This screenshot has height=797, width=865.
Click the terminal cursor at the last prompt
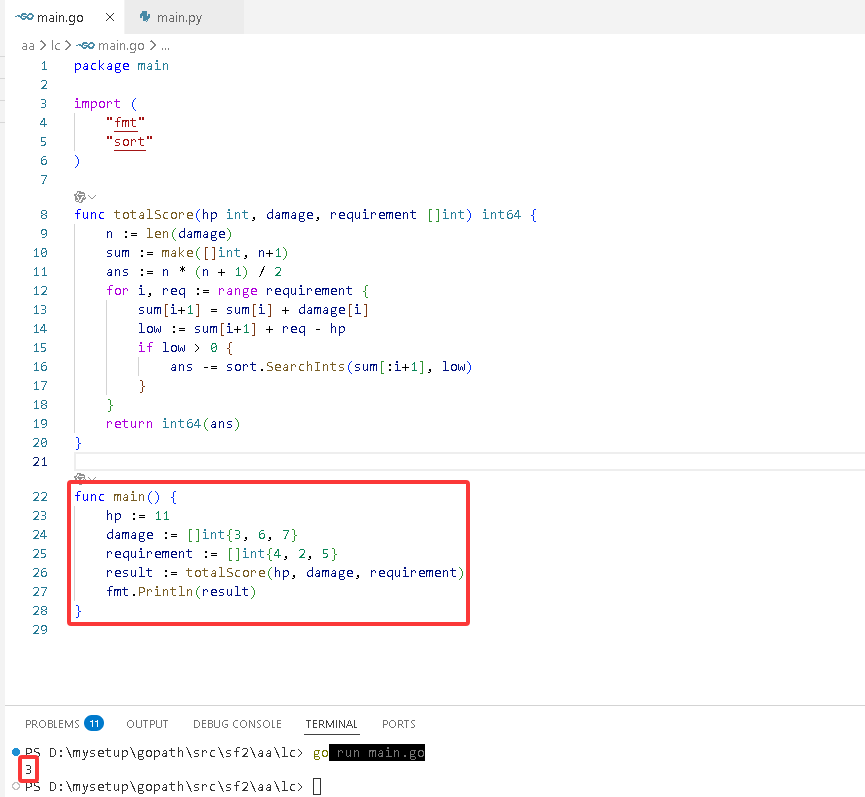coord(317,787)
